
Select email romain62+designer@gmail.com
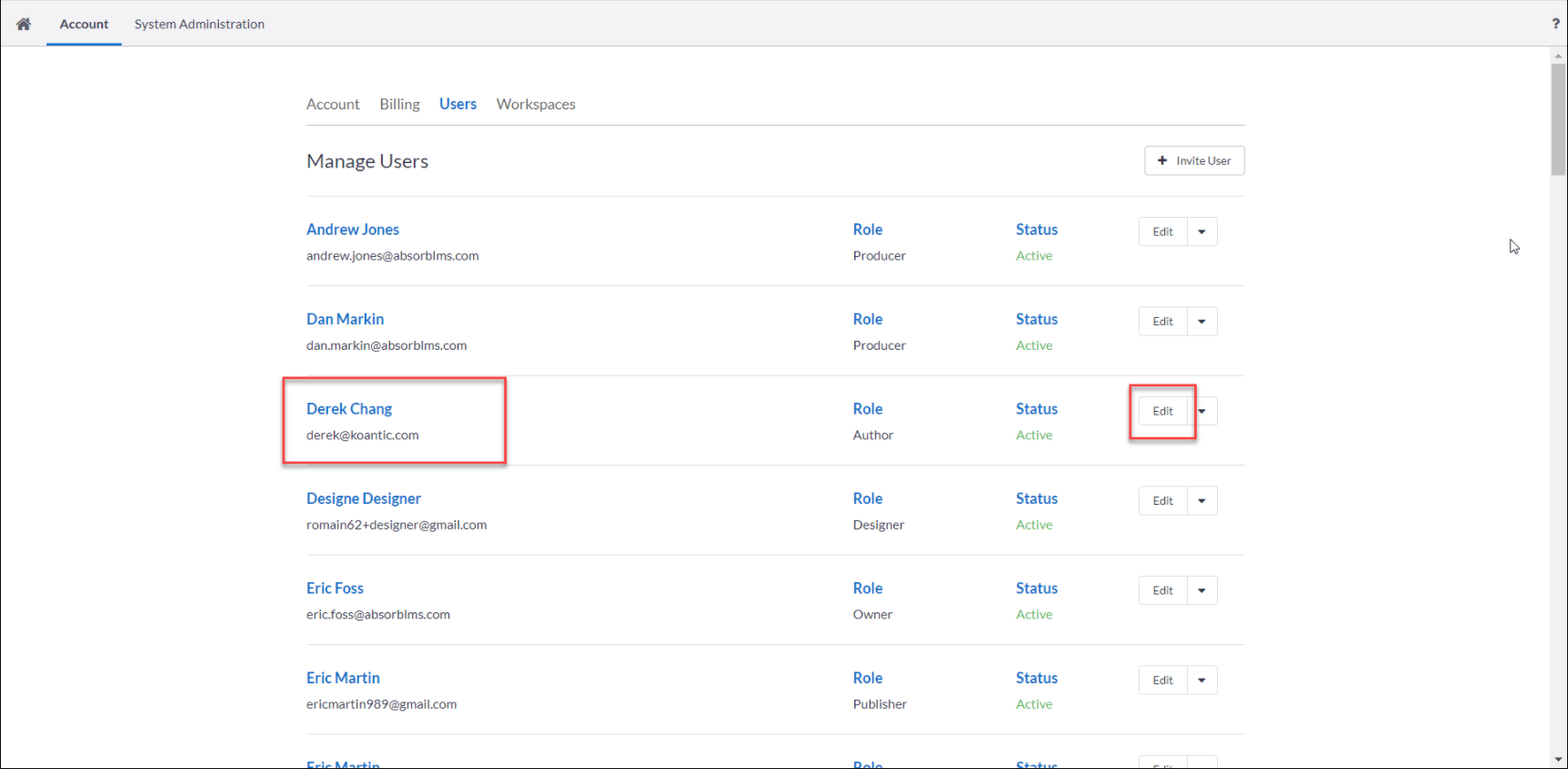tap(397, 525)
